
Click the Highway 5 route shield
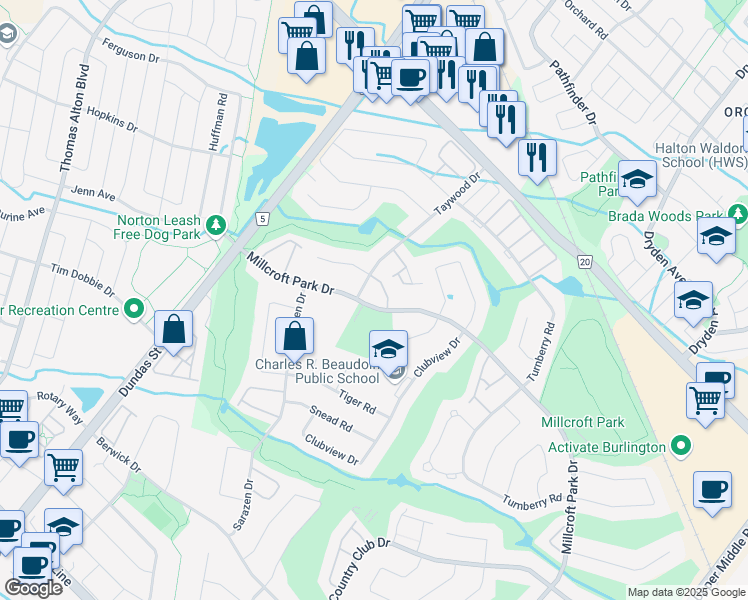point(262,219)
